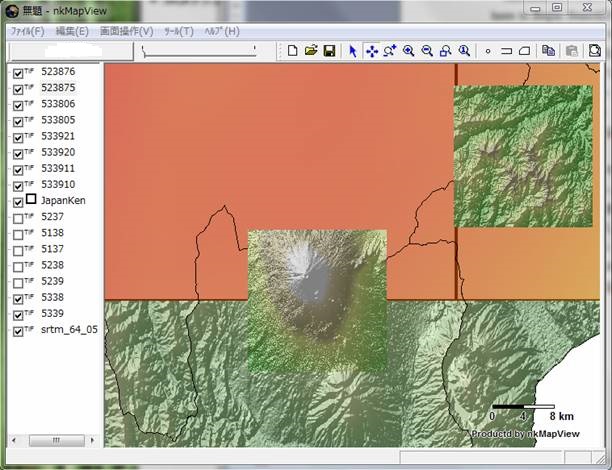612x470 pixels.
Task: Hide the srtm_64_05 layer via checkbox
Action: [x=18, y=330]
